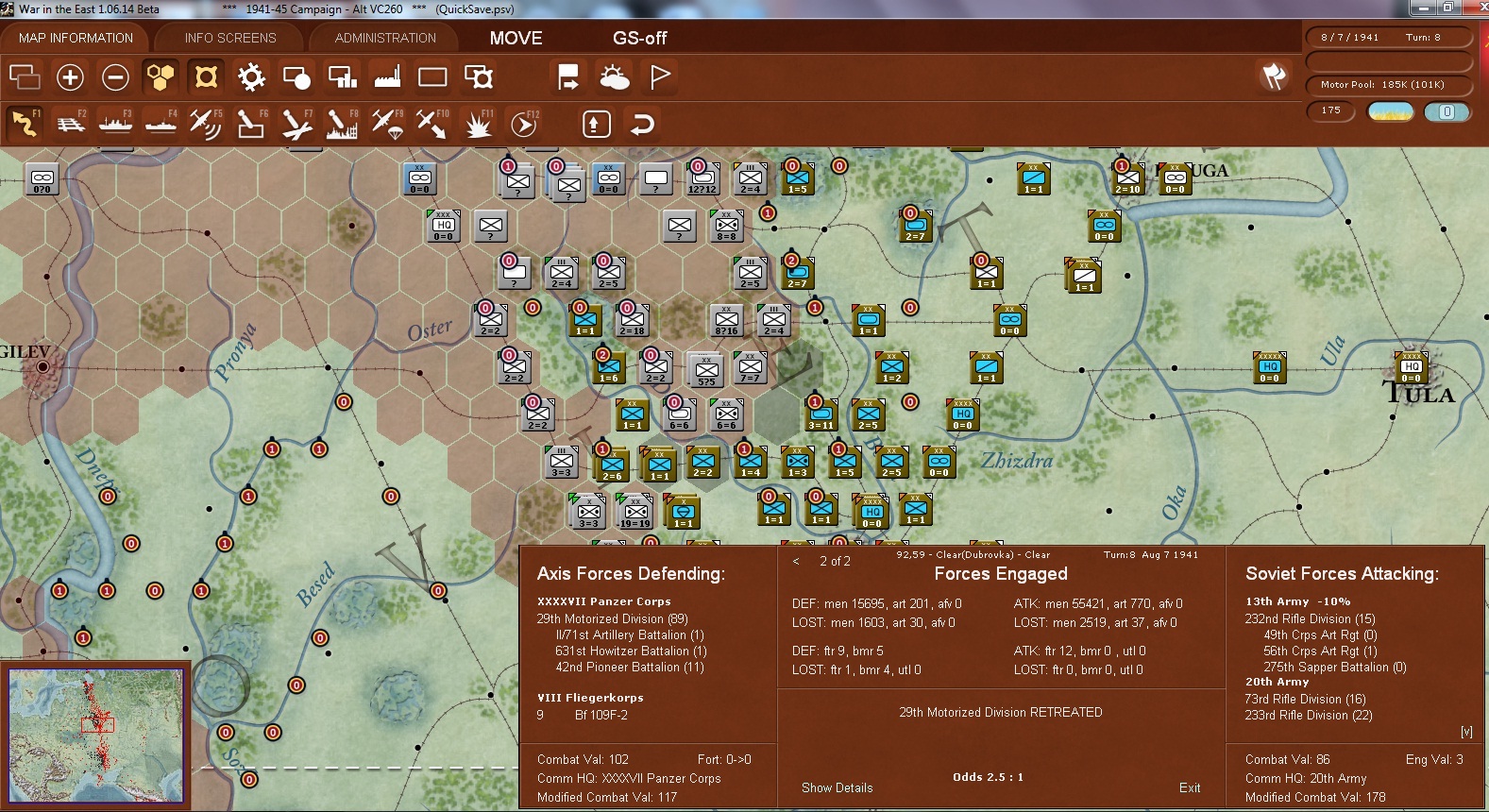Screen dimensions: 1489x812
Task: Toggle the highlighted unit-frame icon beside the hex grid
Action: (x=206, y=76)
